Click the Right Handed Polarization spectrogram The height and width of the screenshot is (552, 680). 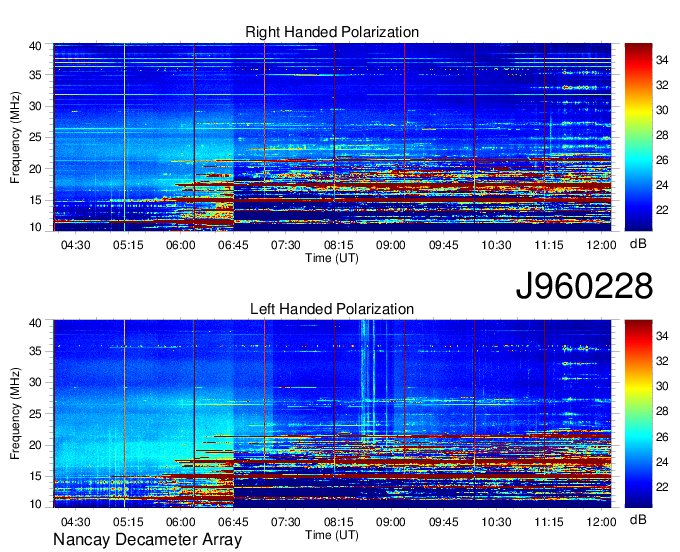pyautogui.click(x=332, y=137)
